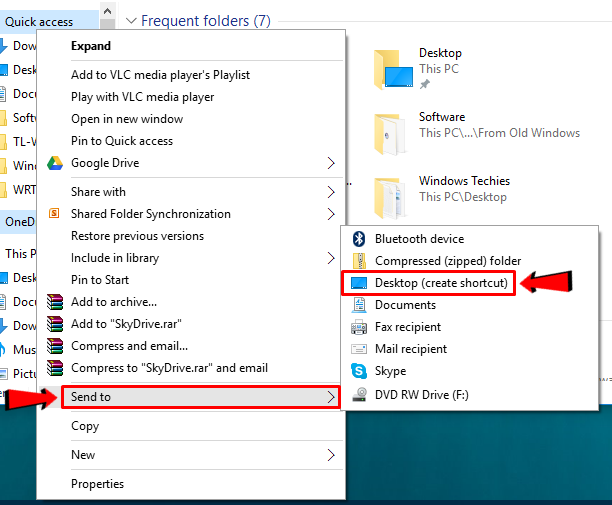Select Add to "SkyDrive.rar" entry

191,324
